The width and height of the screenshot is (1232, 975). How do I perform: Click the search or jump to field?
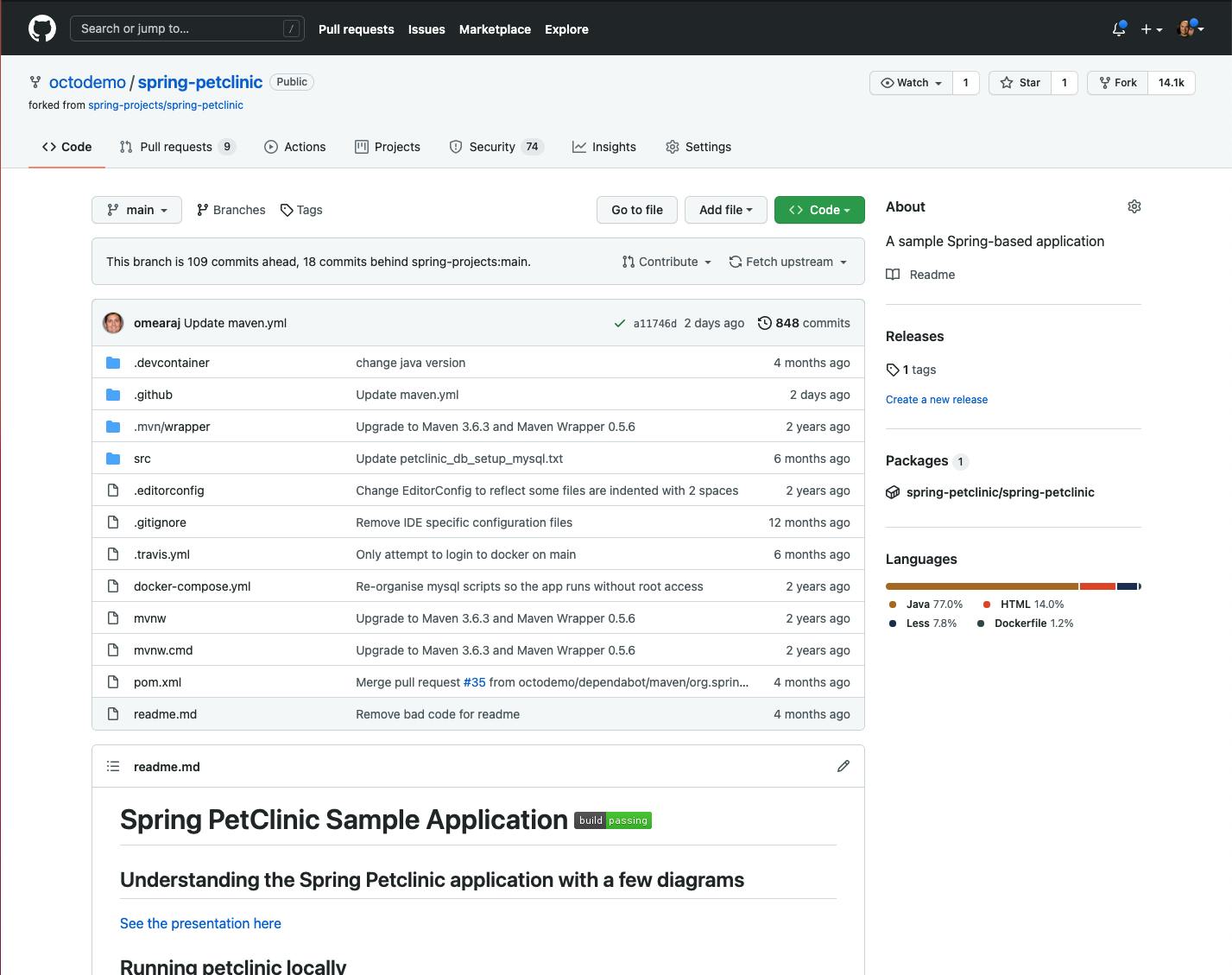186,28
